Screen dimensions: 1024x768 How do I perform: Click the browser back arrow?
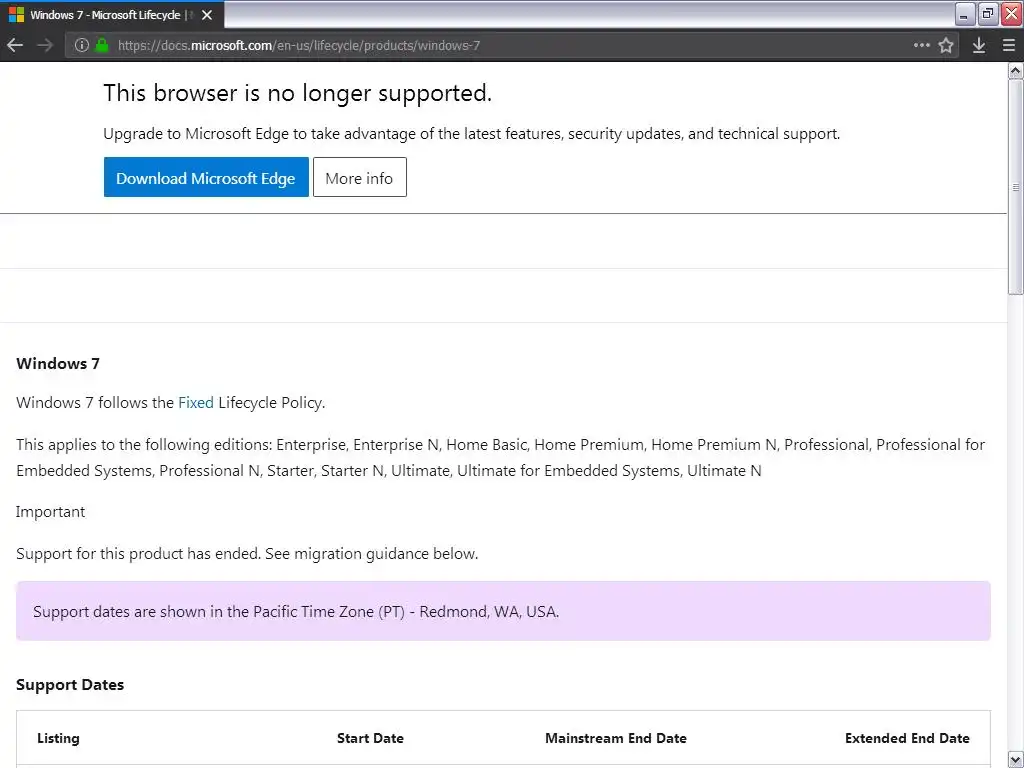[15, 45]
